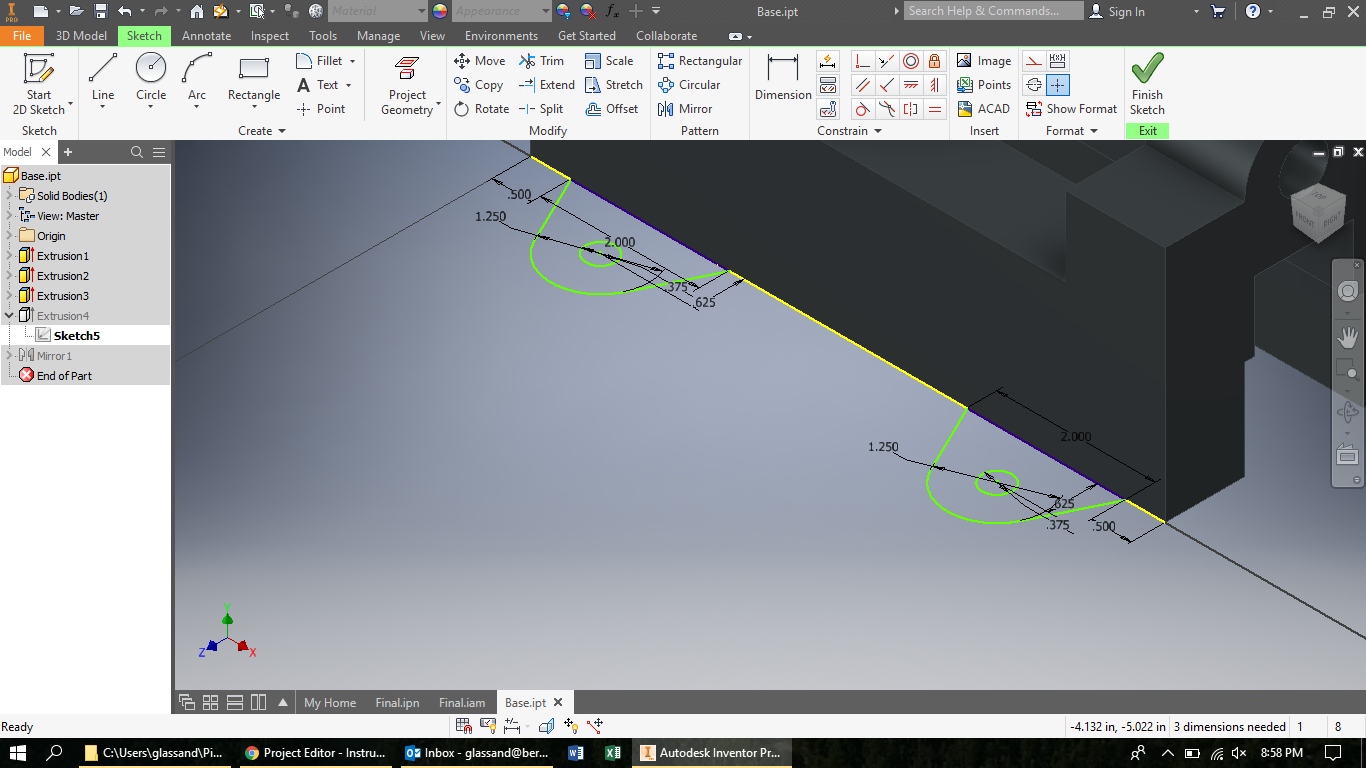The width and height of the screenshot is (1366, 768).
Task: Switch to Inspect tab
Action: (270, 36)
